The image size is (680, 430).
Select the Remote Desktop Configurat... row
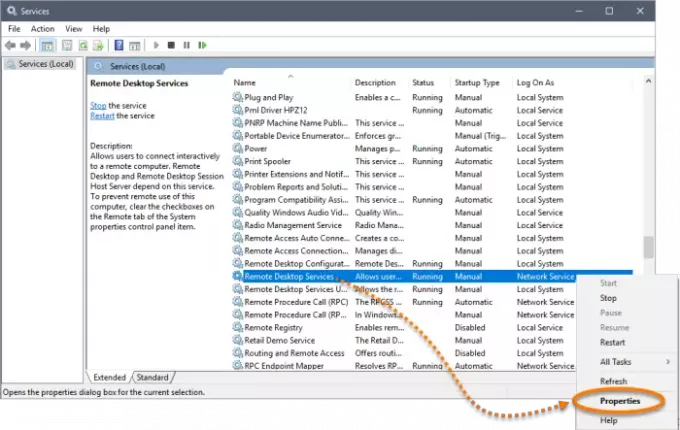tap(432, 264)
